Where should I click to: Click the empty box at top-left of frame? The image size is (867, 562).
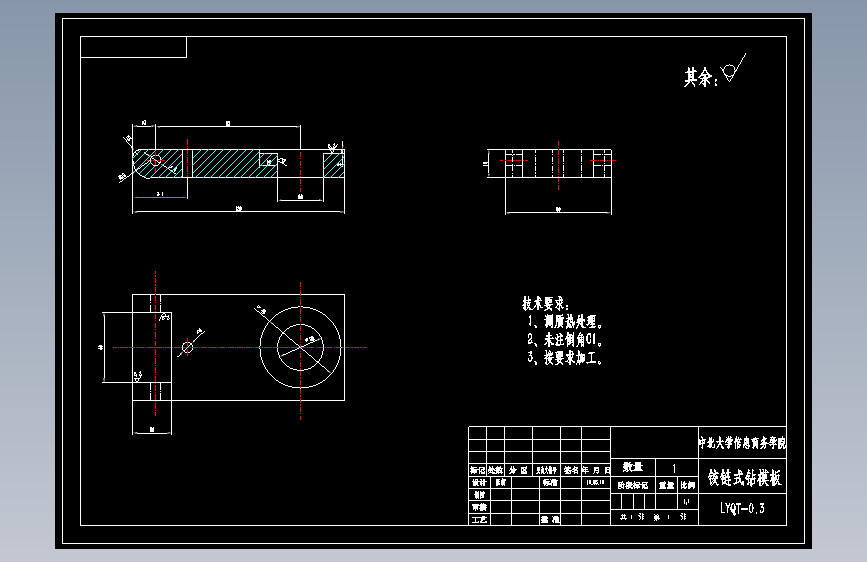[133, 47]
